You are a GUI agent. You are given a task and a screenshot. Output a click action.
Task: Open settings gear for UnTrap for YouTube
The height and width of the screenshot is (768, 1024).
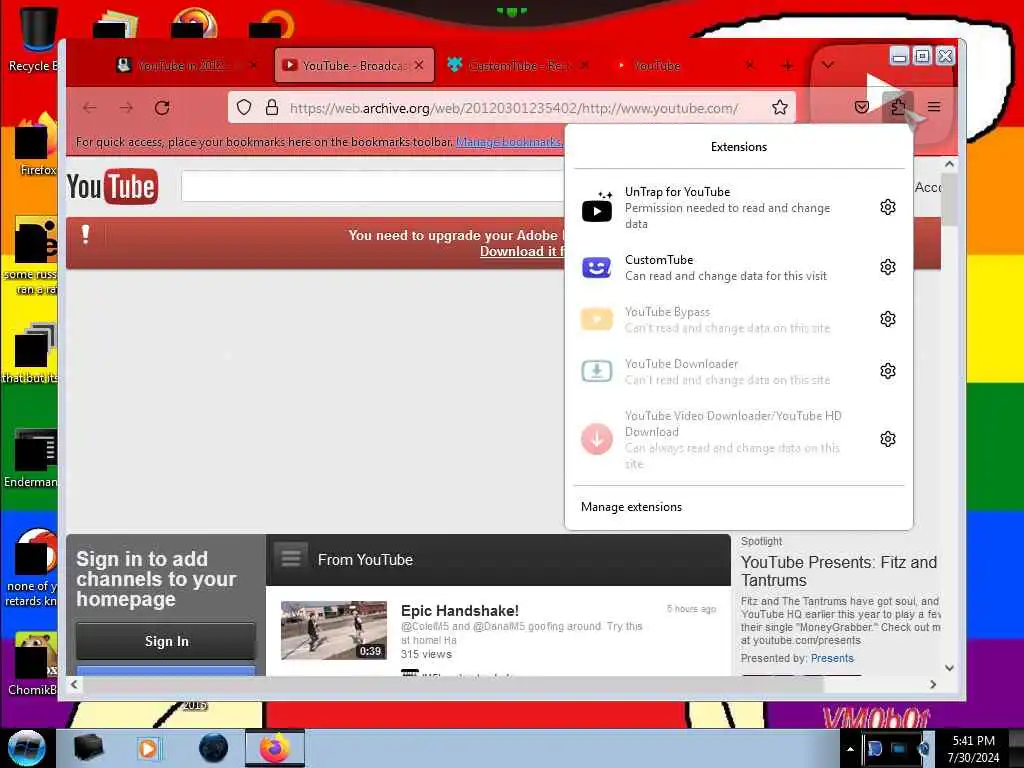(888, 208)
